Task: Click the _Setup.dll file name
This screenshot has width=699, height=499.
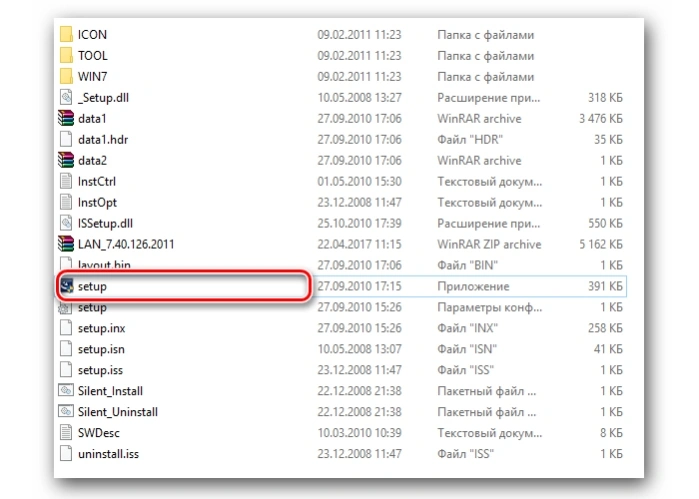Action: (x=103, y=98)
